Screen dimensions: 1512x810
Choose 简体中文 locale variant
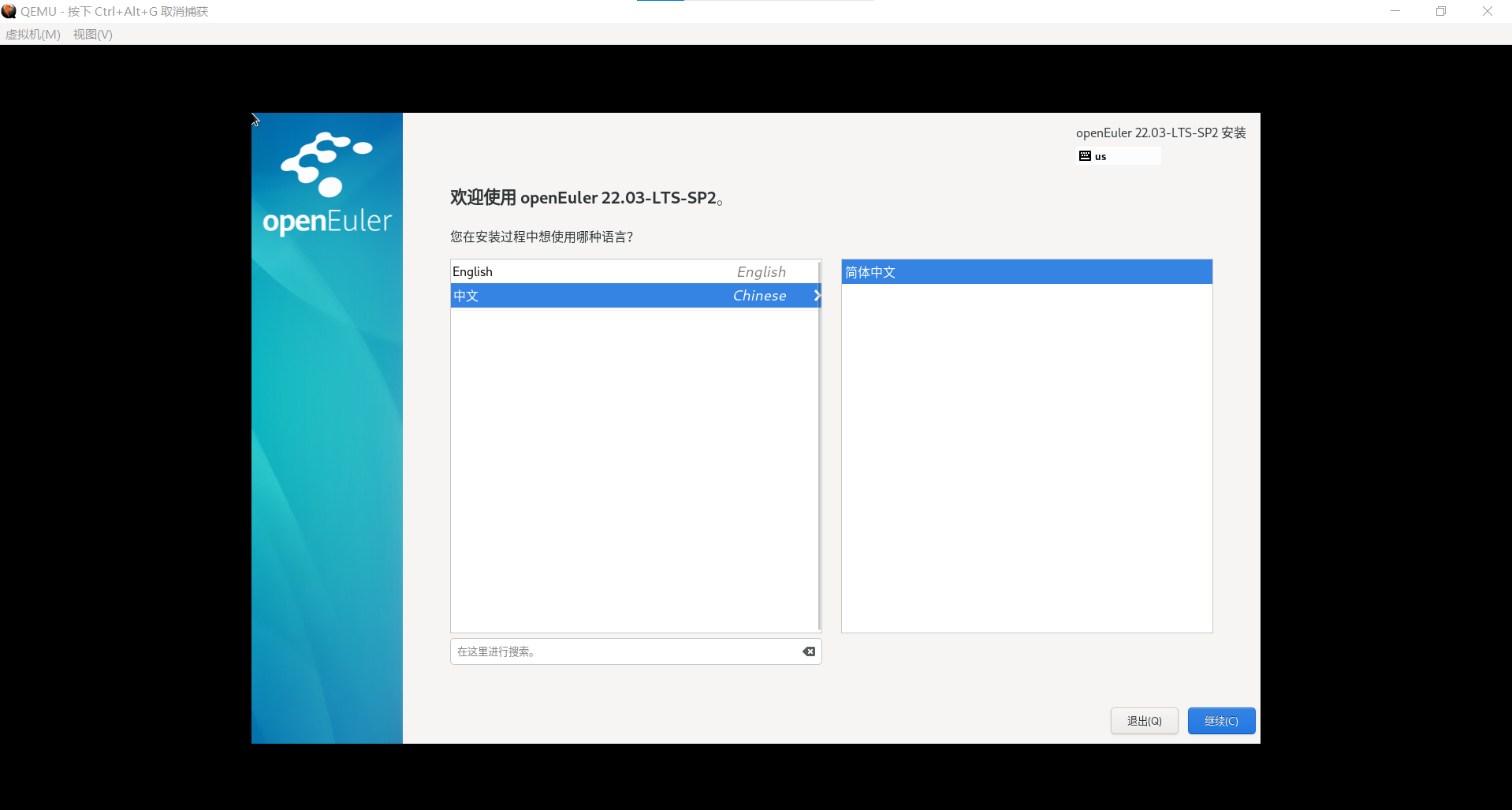[1026, 272]
